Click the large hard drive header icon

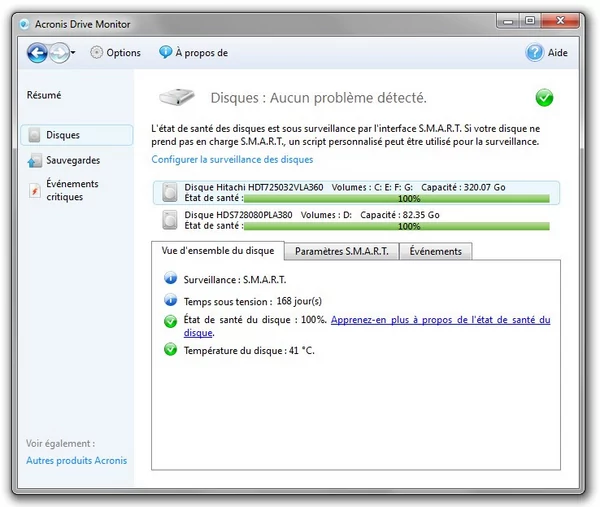click(177, 97)
